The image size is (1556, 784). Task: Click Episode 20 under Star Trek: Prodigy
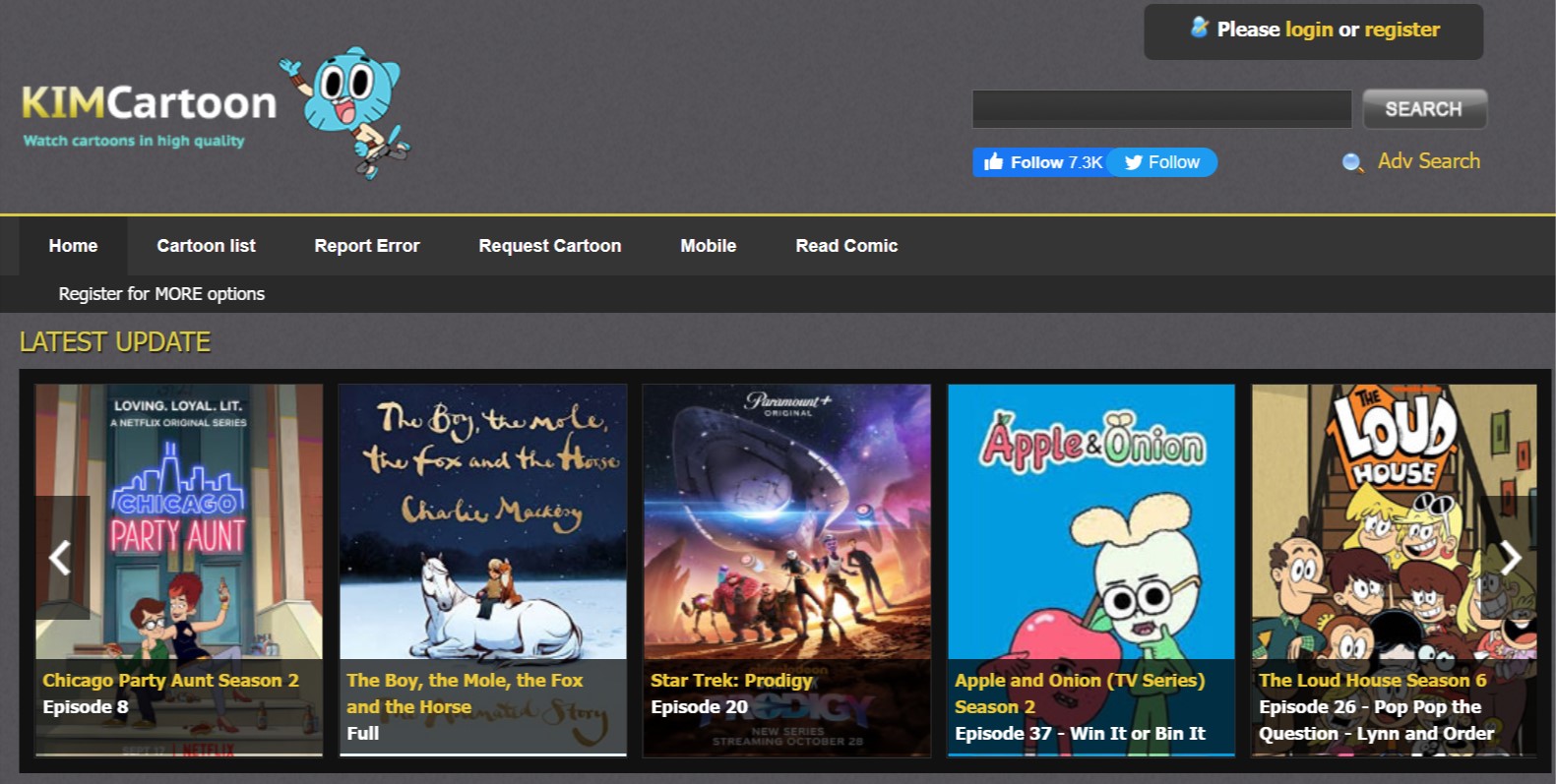point(699,707)
